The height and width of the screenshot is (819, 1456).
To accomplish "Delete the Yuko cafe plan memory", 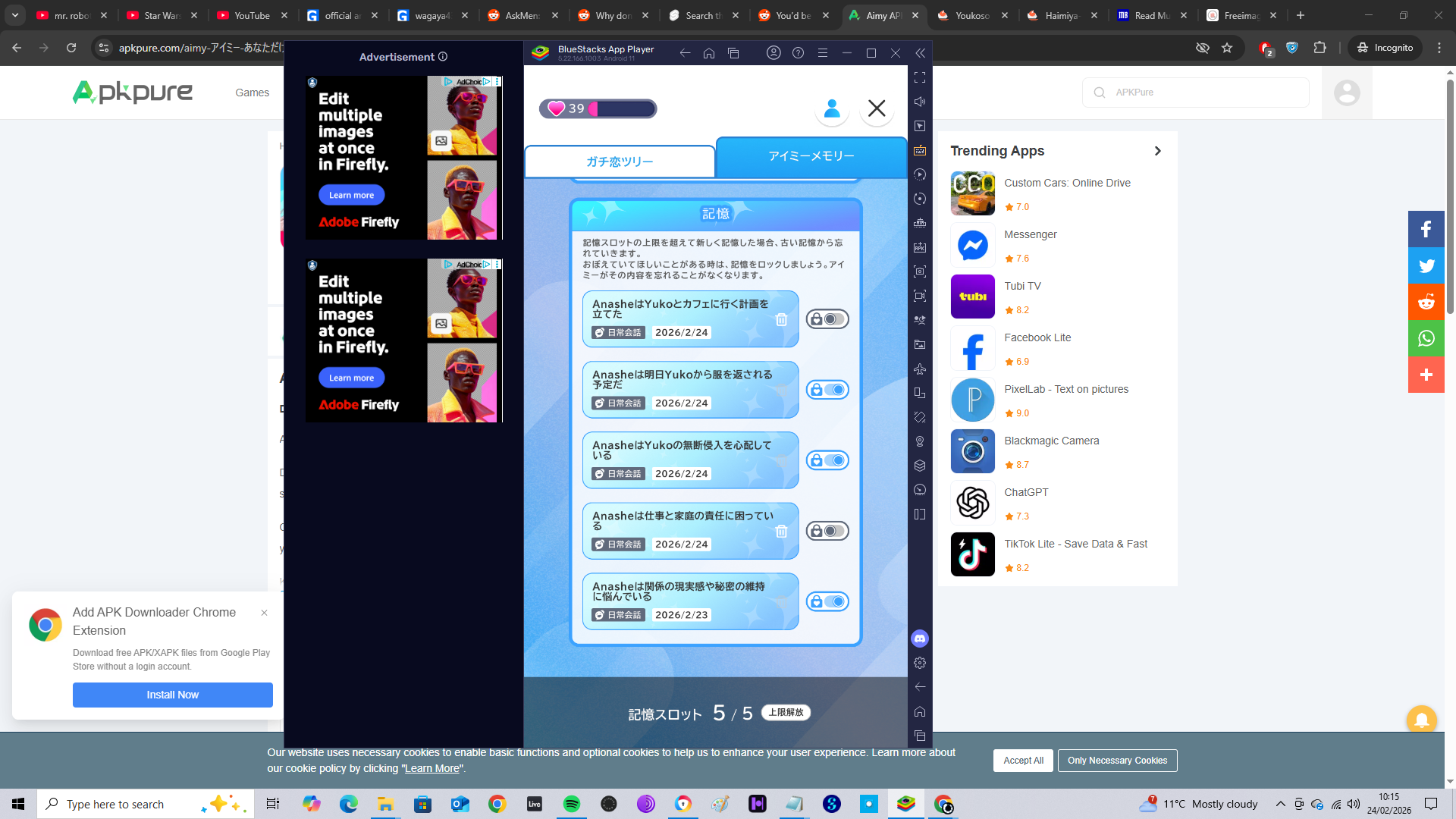I will [781, 320].
